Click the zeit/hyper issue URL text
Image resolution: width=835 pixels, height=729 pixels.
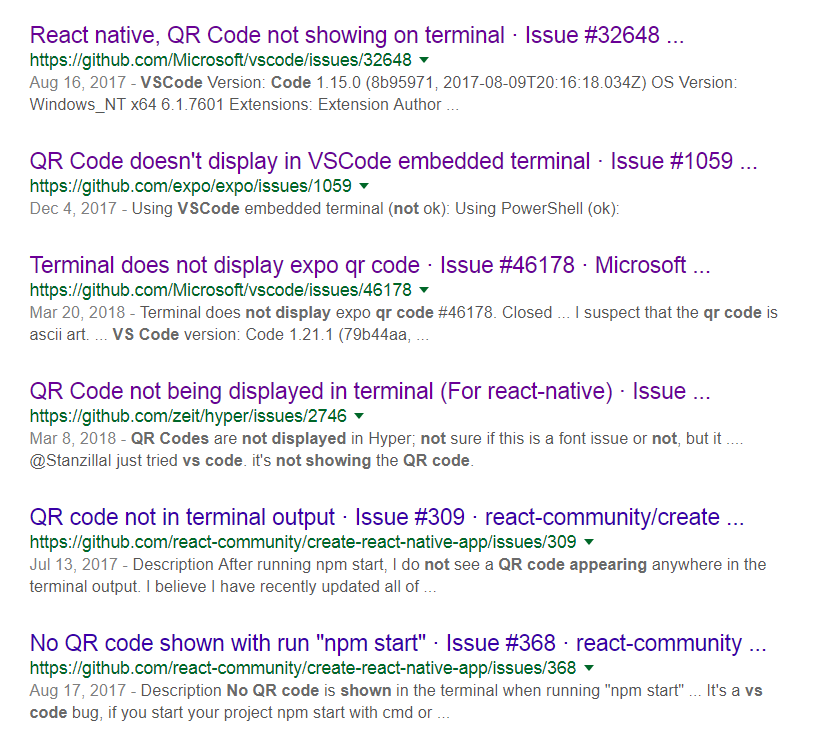click(x=180, y=416)
